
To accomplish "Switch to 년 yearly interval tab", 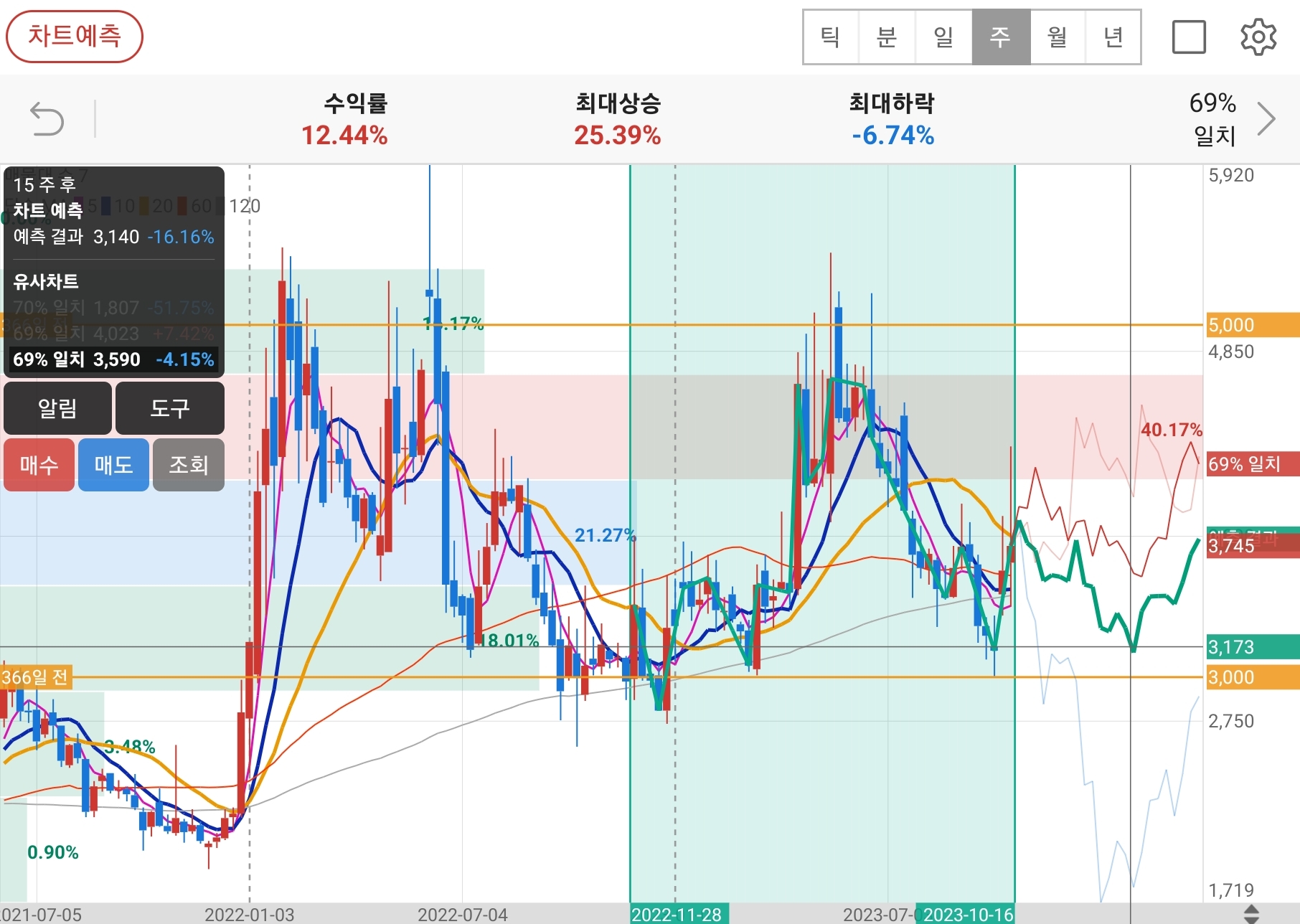I will (x=1113, y=37).
